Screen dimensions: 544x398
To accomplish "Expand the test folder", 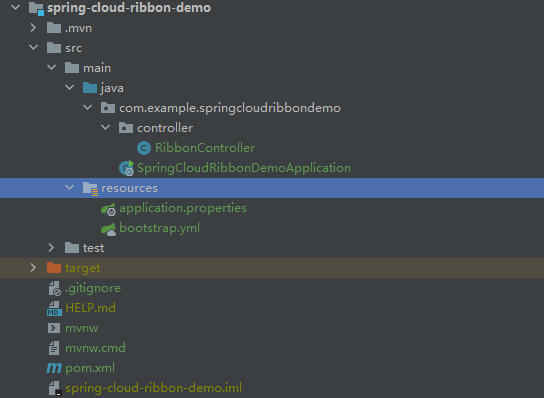I will coord(51,247).
